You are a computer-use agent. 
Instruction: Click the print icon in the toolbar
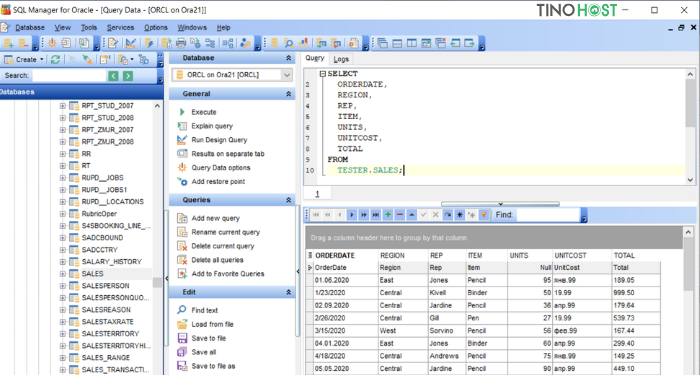pyautogui.click(x=181, y=43)
